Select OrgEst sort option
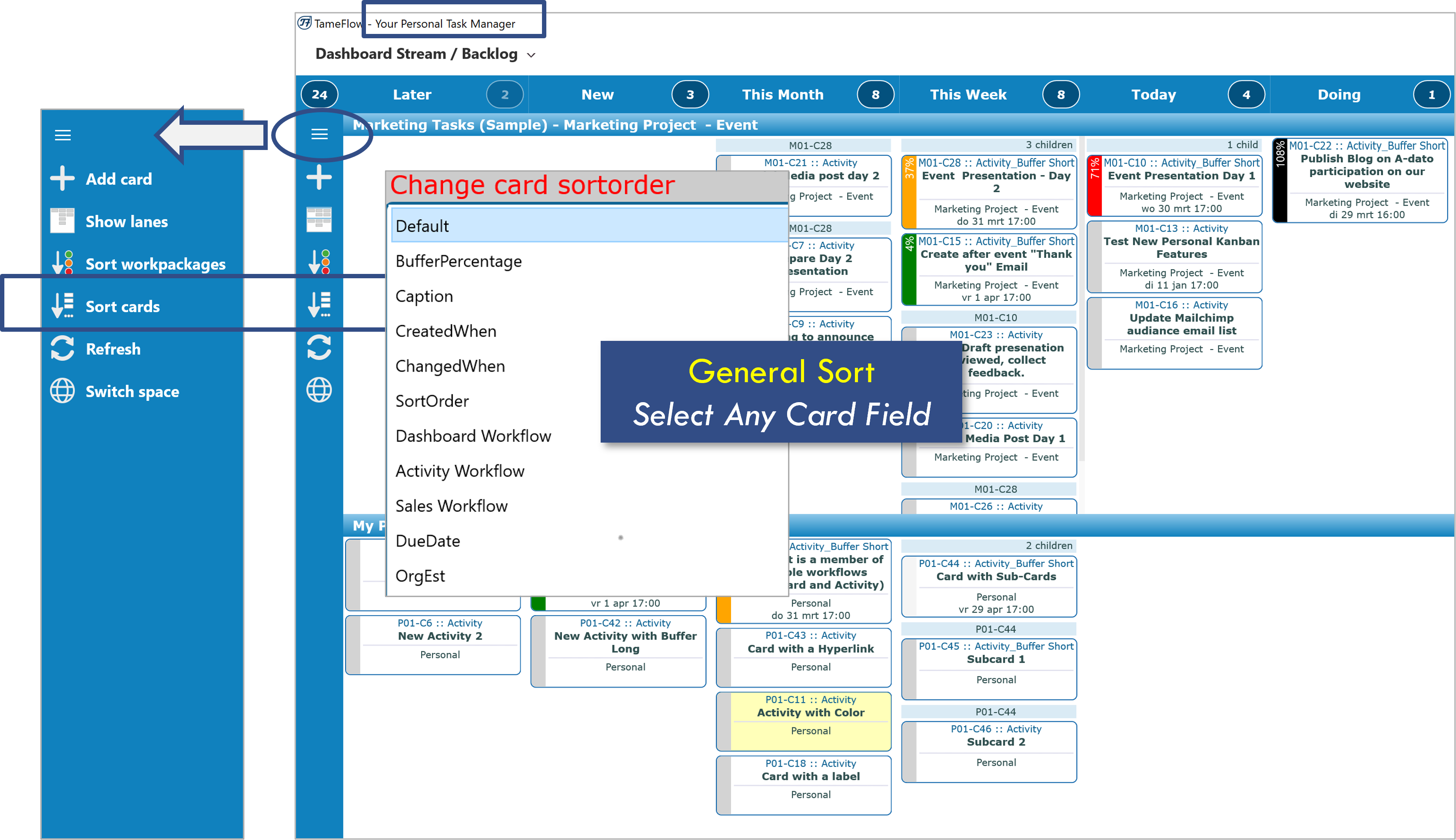 point(589,576)
